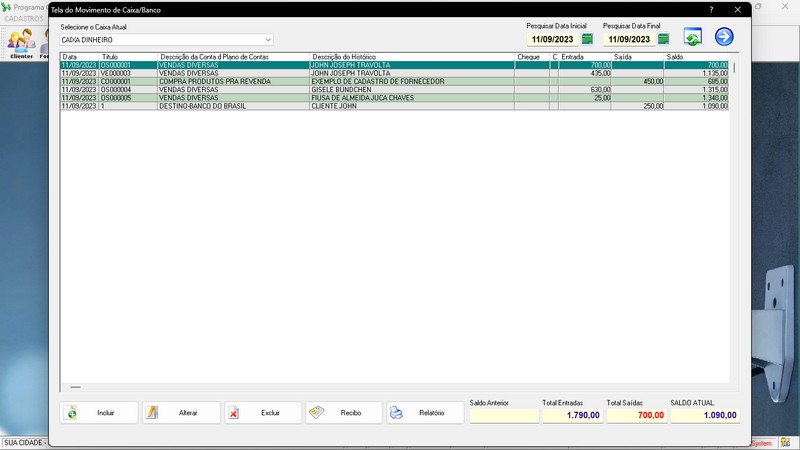Click the Pesquisar Data Final date field
The image size is (800, 450).
[629, 39]
